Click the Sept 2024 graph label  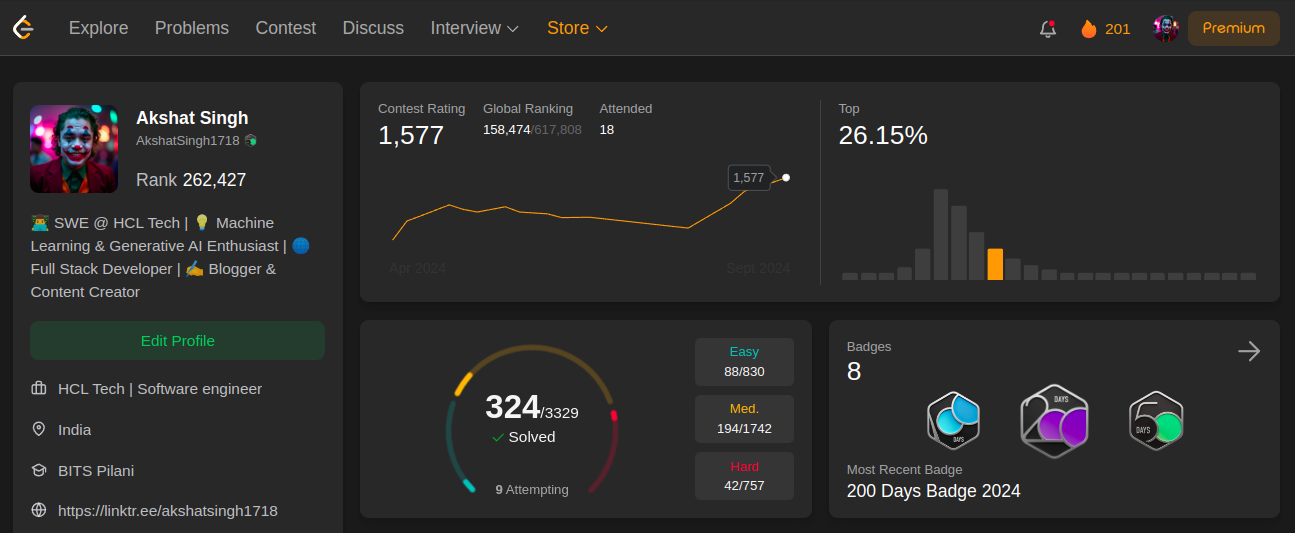tap(758, 268)
